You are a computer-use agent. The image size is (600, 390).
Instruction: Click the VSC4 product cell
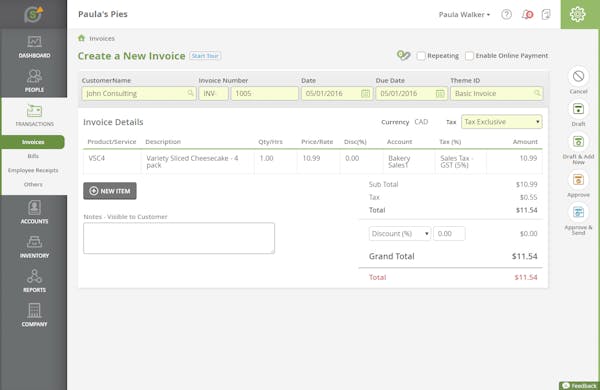(112, 162)
